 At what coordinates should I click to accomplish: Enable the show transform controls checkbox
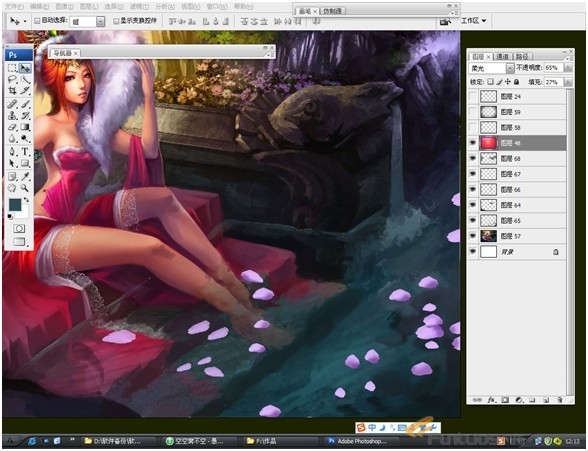(116, 21)
